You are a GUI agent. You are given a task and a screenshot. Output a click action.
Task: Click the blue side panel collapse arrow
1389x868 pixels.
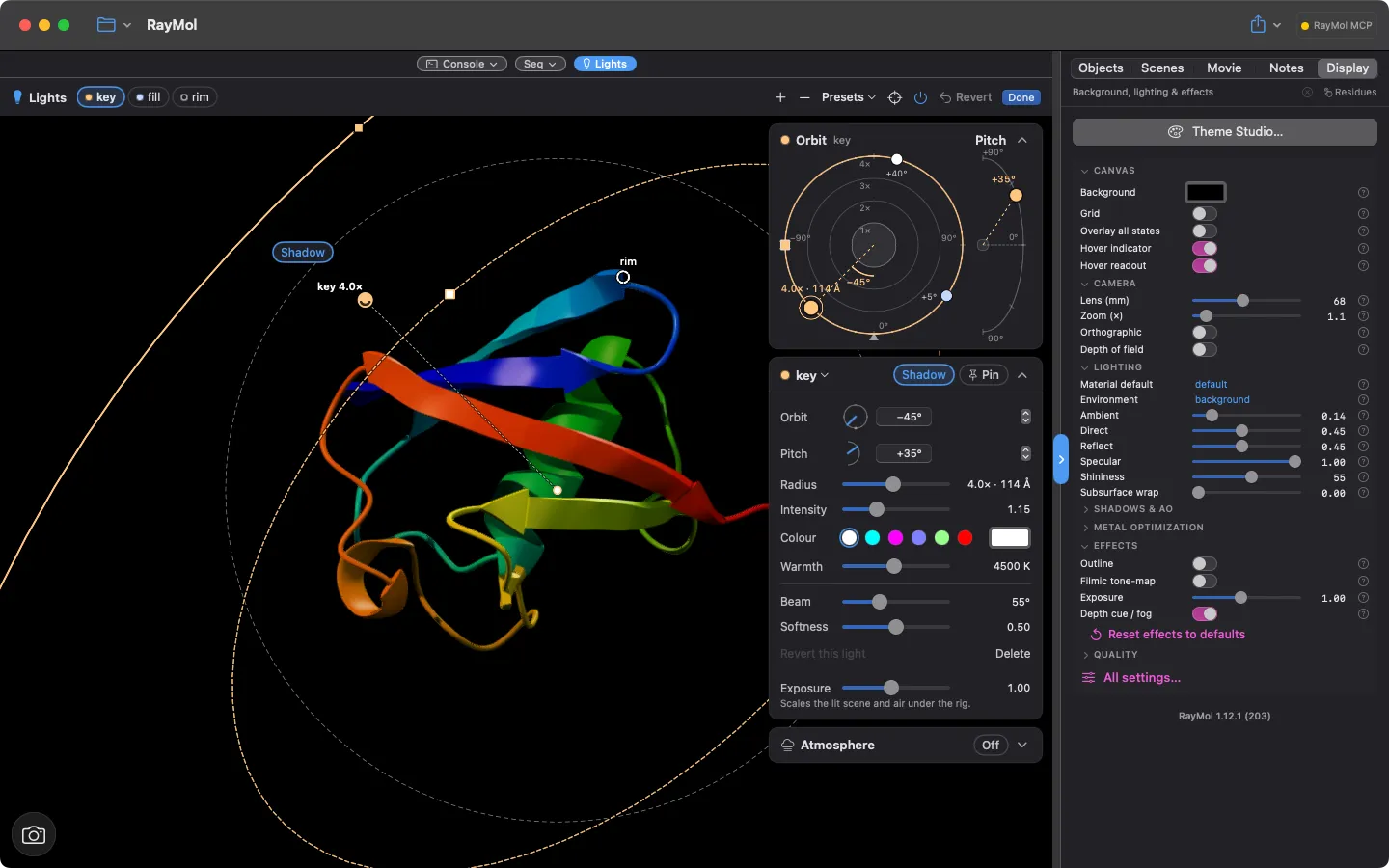pos(1061,460)
